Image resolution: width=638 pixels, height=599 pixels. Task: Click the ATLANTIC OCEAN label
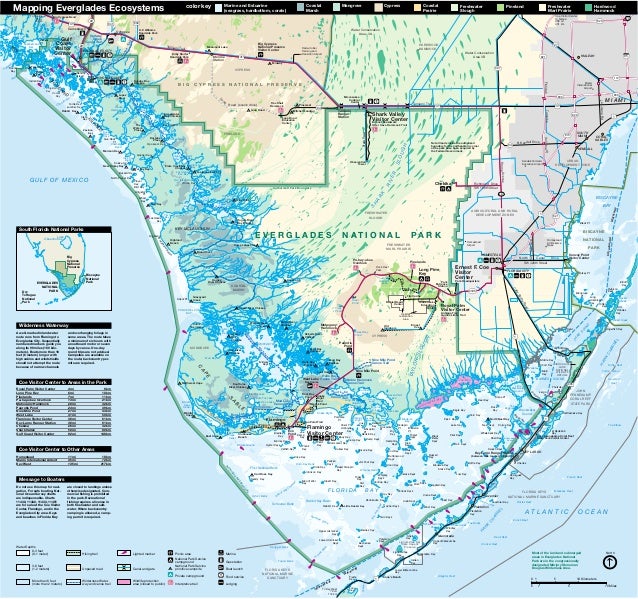(566, 512)
